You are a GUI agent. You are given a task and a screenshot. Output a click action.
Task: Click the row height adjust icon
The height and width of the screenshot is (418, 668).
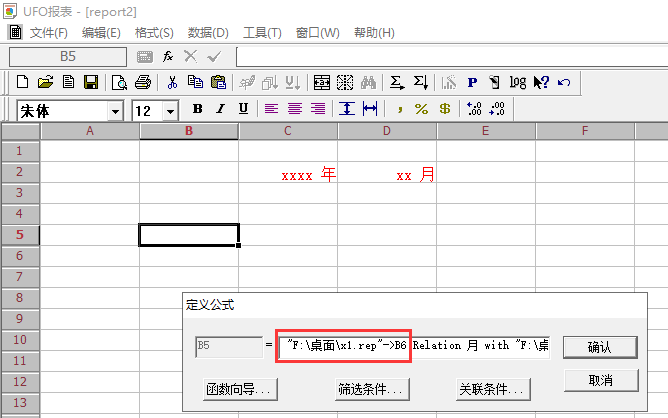[x=347, y=109]
